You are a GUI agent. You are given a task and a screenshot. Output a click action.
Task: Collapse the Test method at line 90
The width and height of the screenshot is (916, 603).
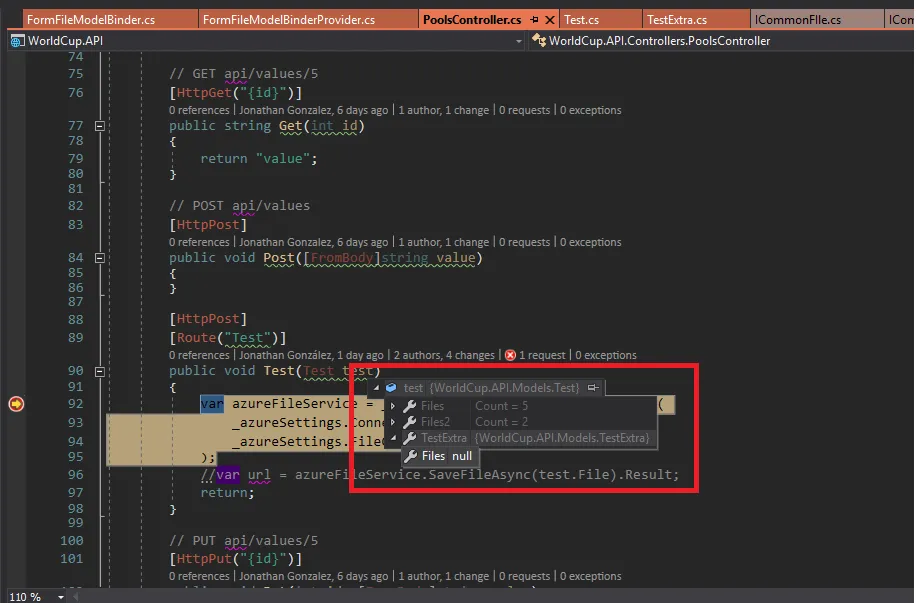100,371
